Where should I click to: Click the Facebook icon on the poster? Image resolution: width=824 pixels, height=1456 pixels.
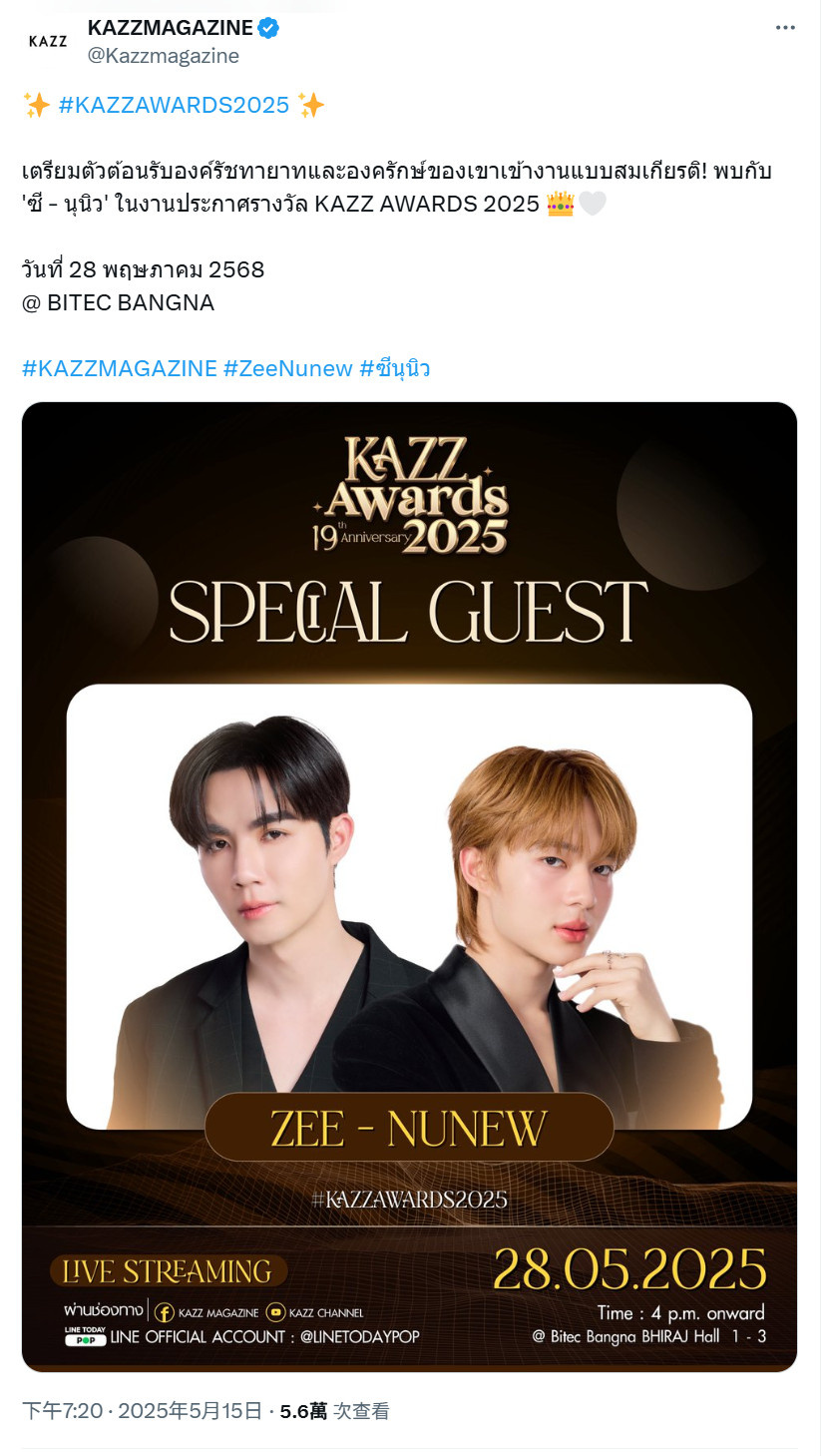163,1312
